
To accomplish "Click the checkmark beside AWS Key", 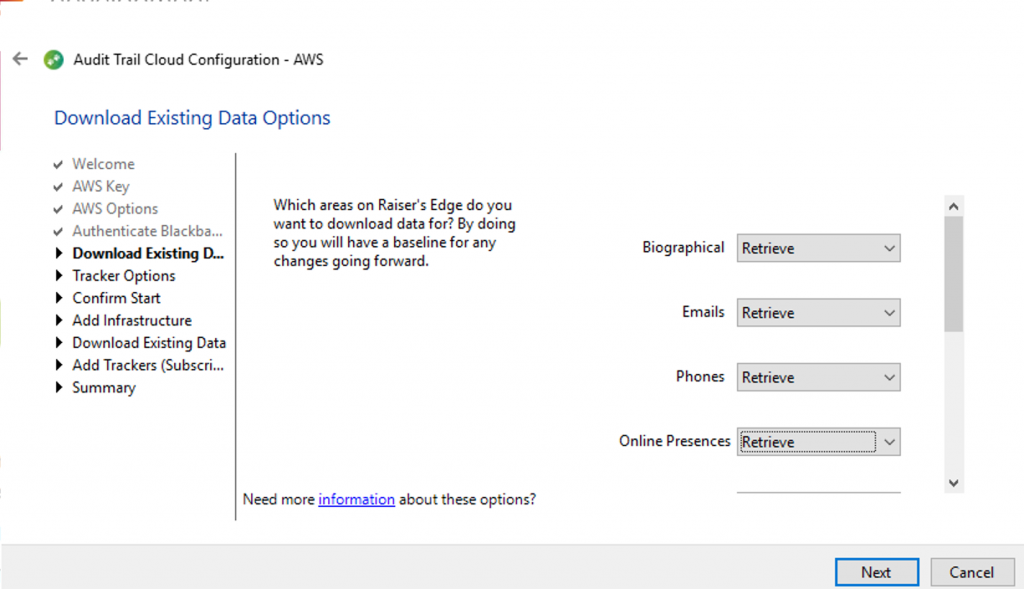I will tap(60, 186).
